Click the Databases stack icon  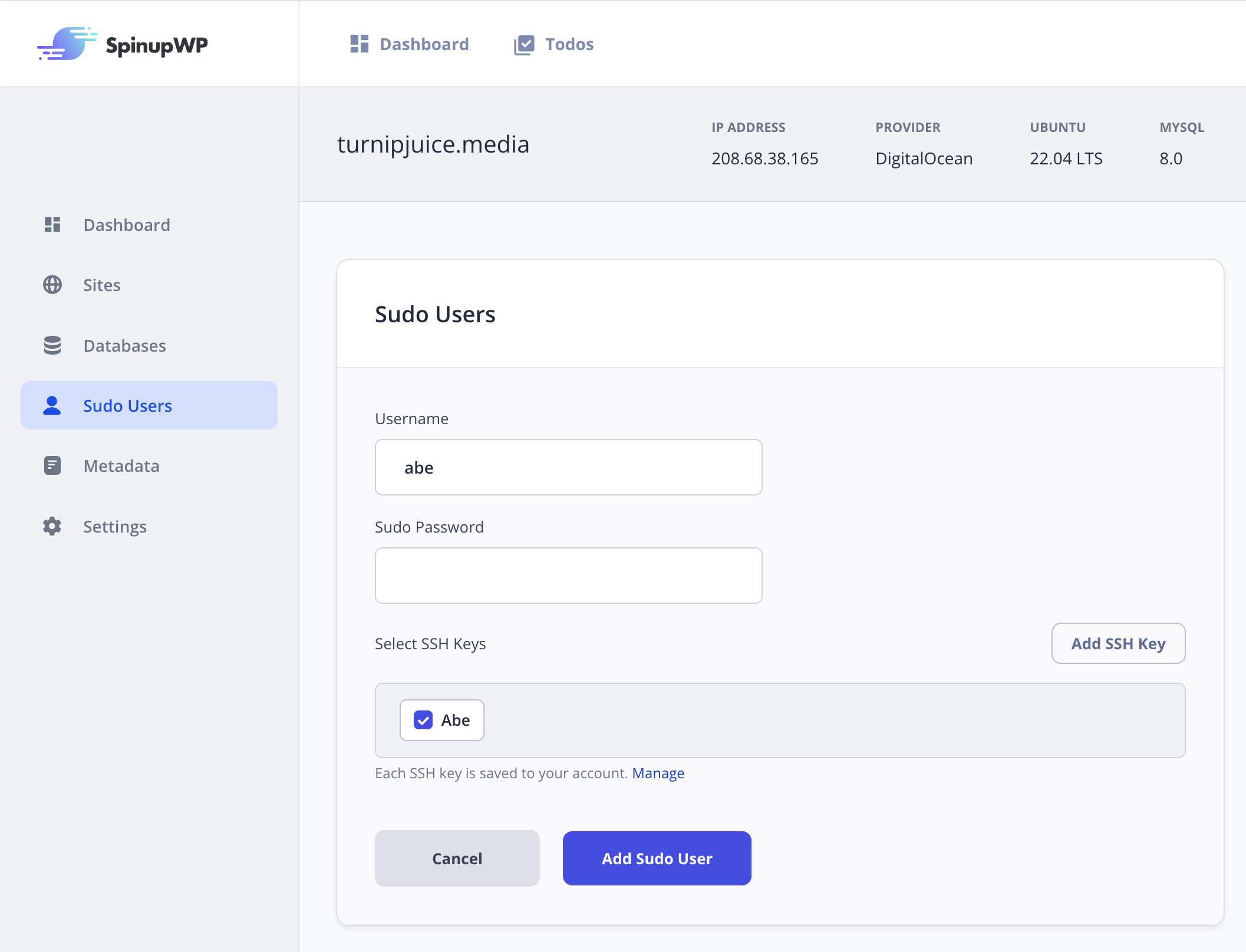(x=52, y=345)
